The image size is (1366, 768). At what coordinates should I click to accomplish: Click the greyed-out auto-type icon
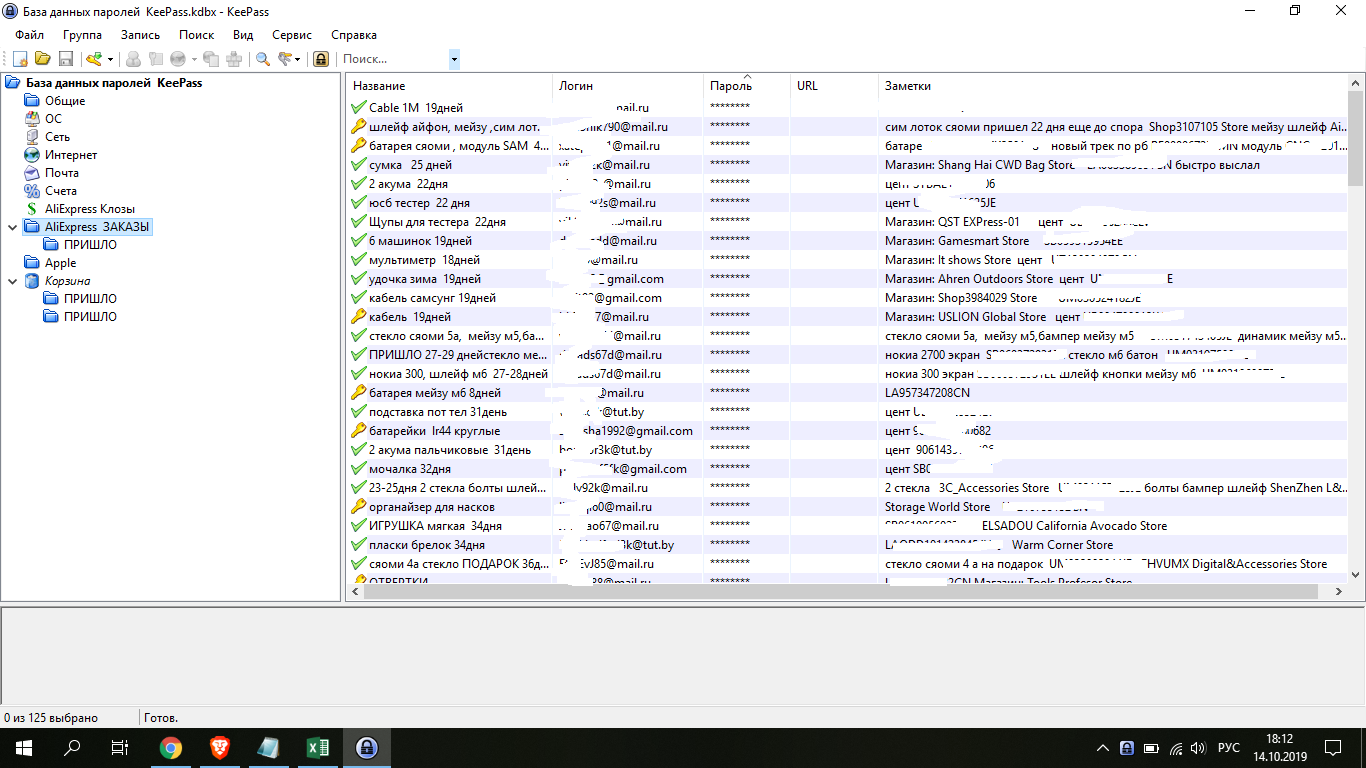pos(234,59)
